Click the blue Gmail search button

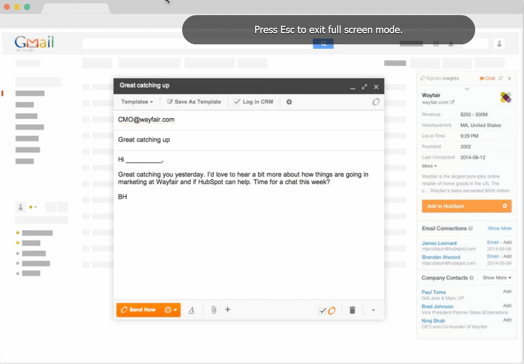click(323, 44)
